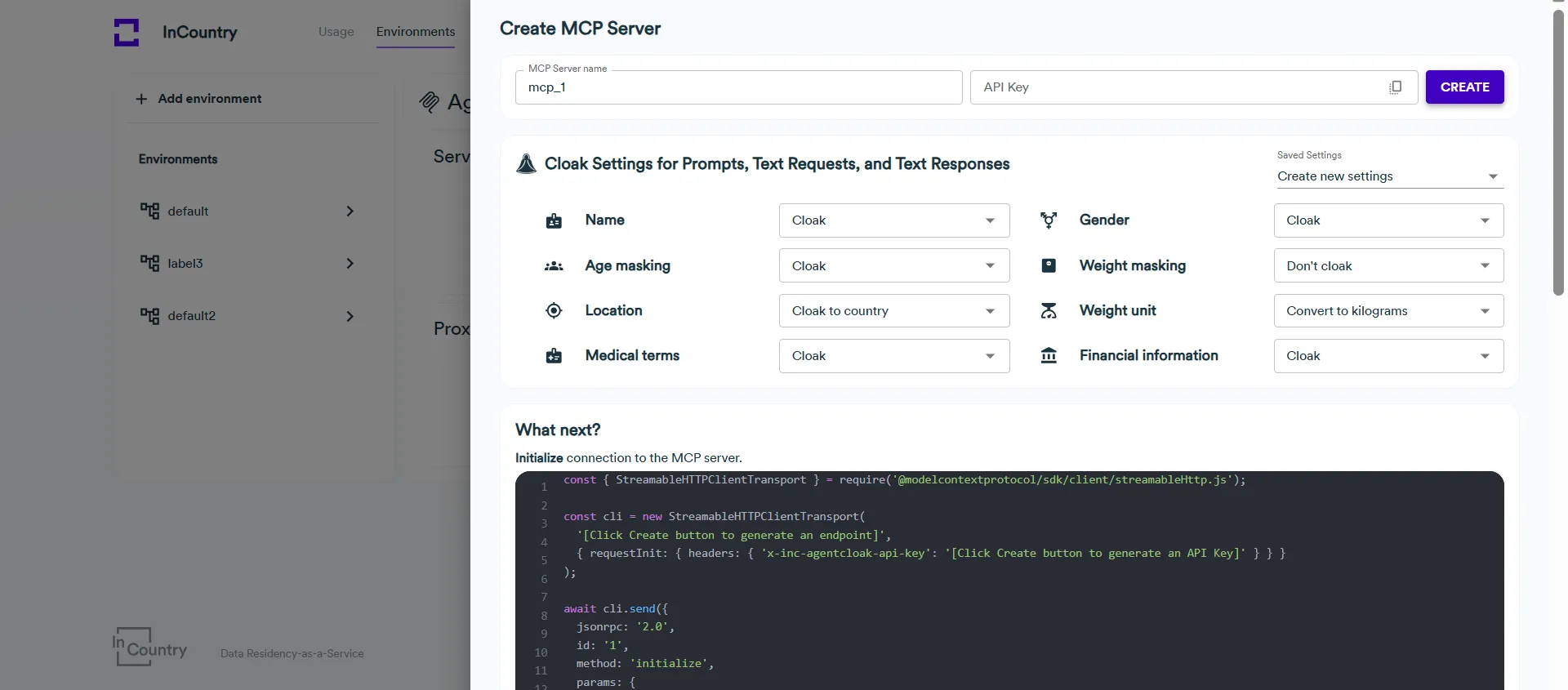Change the Weight unit conversion dropdown
The image size is (1568, 690).
(1388, 311)
